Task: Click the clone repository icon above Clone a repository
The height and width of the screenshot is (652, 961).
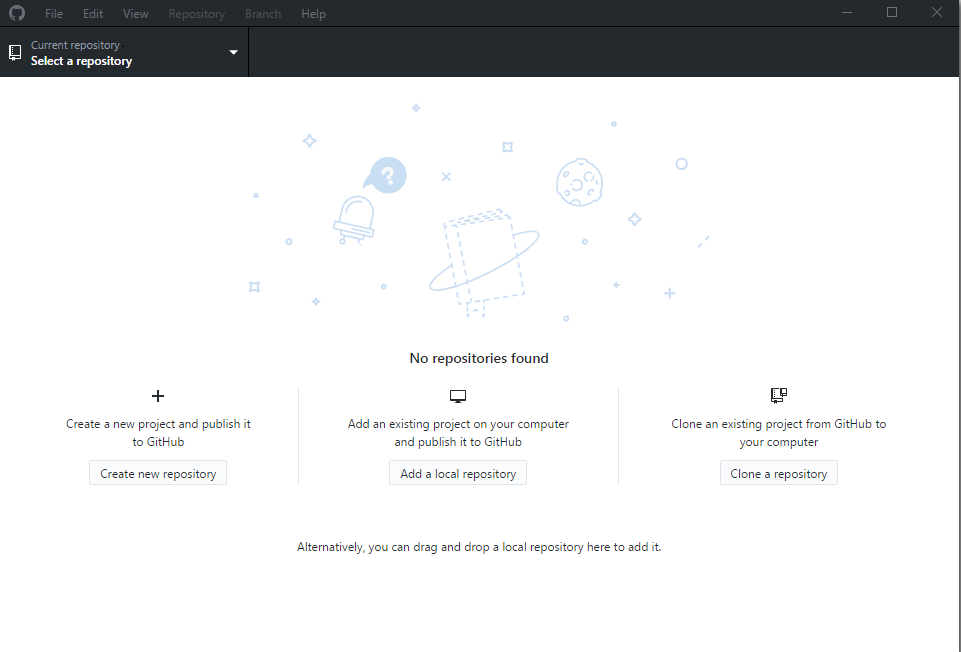Action: tap(778, 394)
